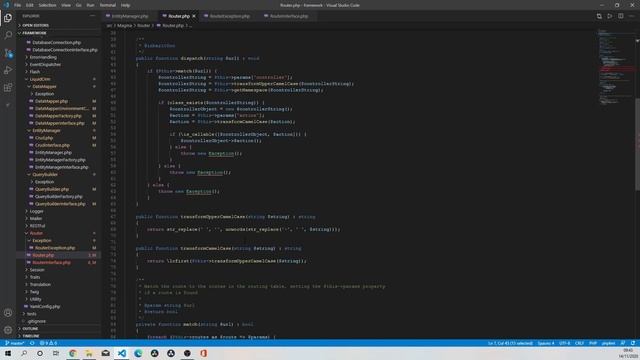Click the minimap code overview
This screenshot has height=360, width=640.
pyautogui.click(x=616, y=67)
